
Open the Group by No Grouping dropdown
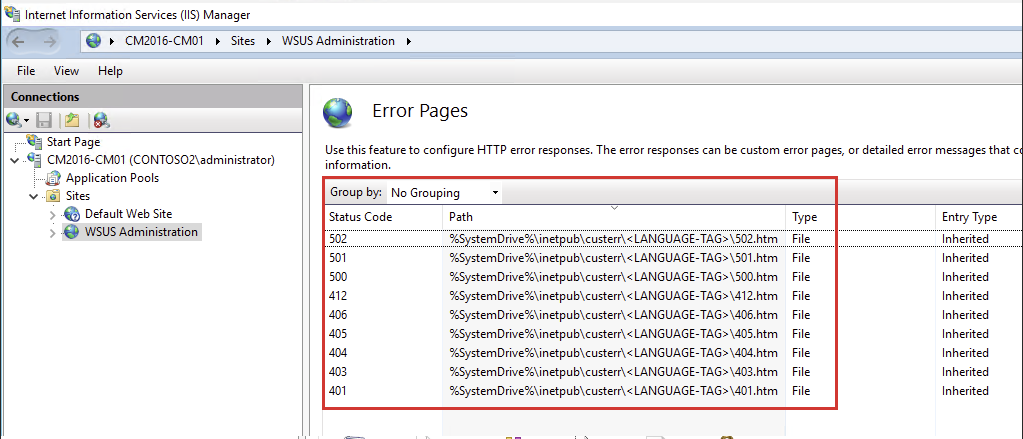(445, 193)
